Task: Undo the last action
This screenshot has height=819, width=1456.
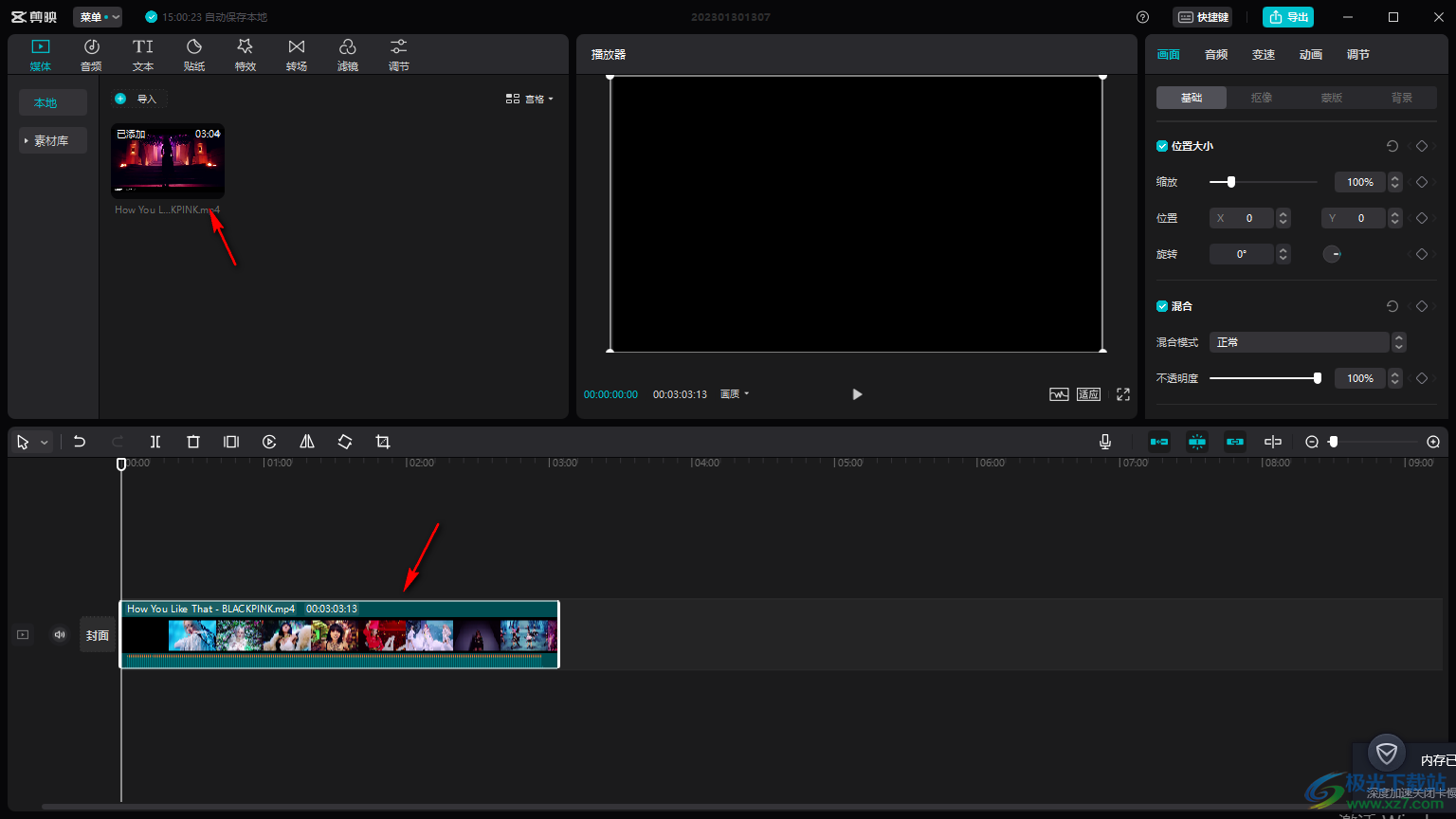Action: tap(80, 442)
